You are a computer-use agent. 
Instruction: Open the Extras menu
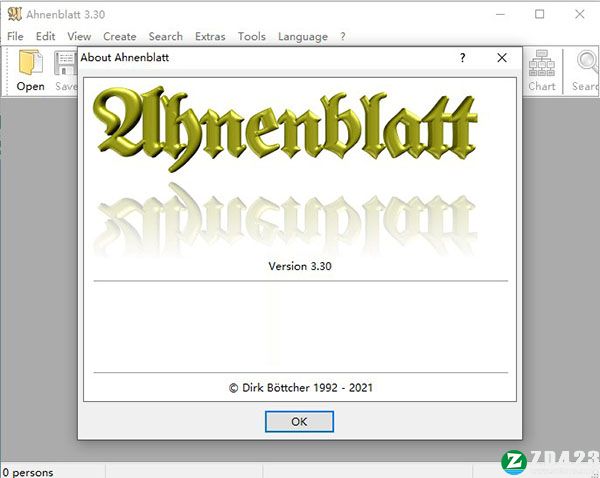[x=210, y=36]
